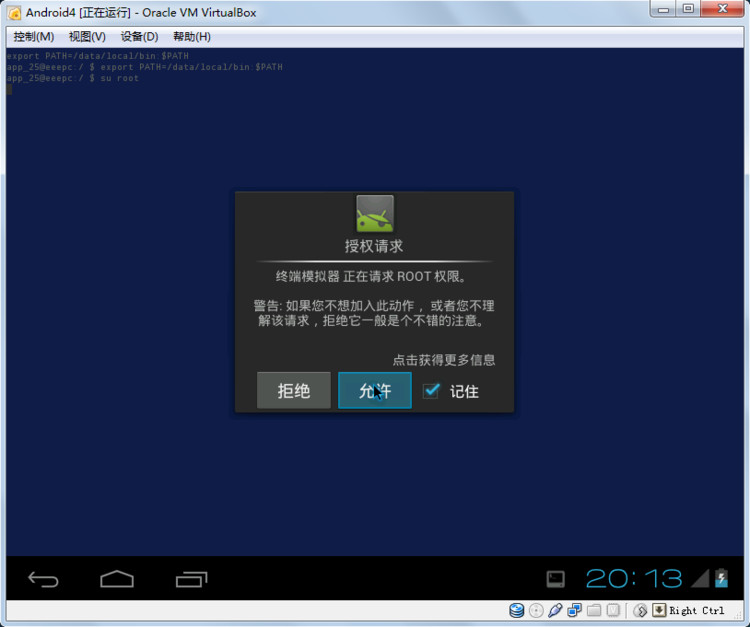Viewport: 750px width, 627px height.
Task: Click the VirtualBox hard disk activity icon
Action: pyautogui.click(x=517, y=611)
